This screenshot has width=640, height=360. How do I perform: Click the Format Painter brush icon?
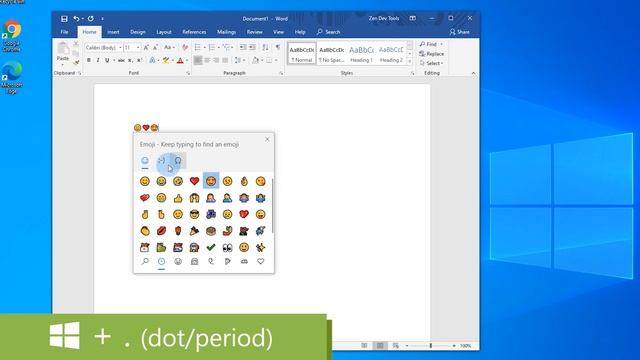point(76,62)
